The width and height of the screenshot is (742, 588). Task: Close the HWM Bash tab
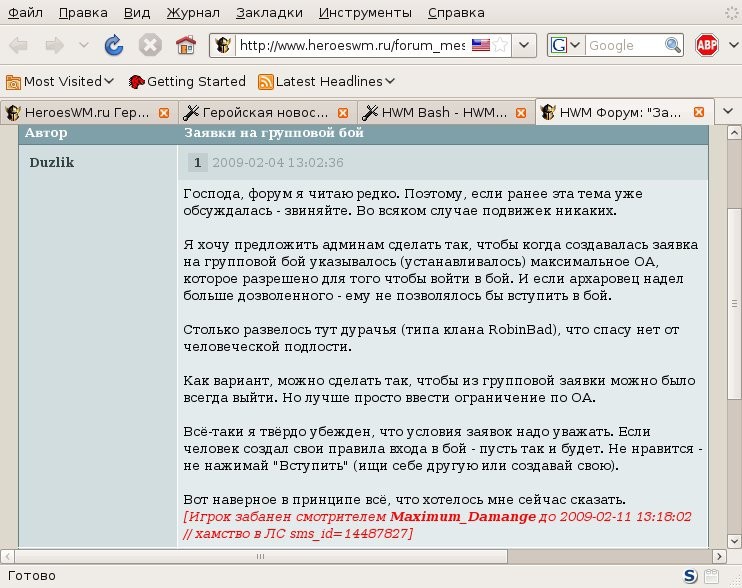tap(521, 113)
